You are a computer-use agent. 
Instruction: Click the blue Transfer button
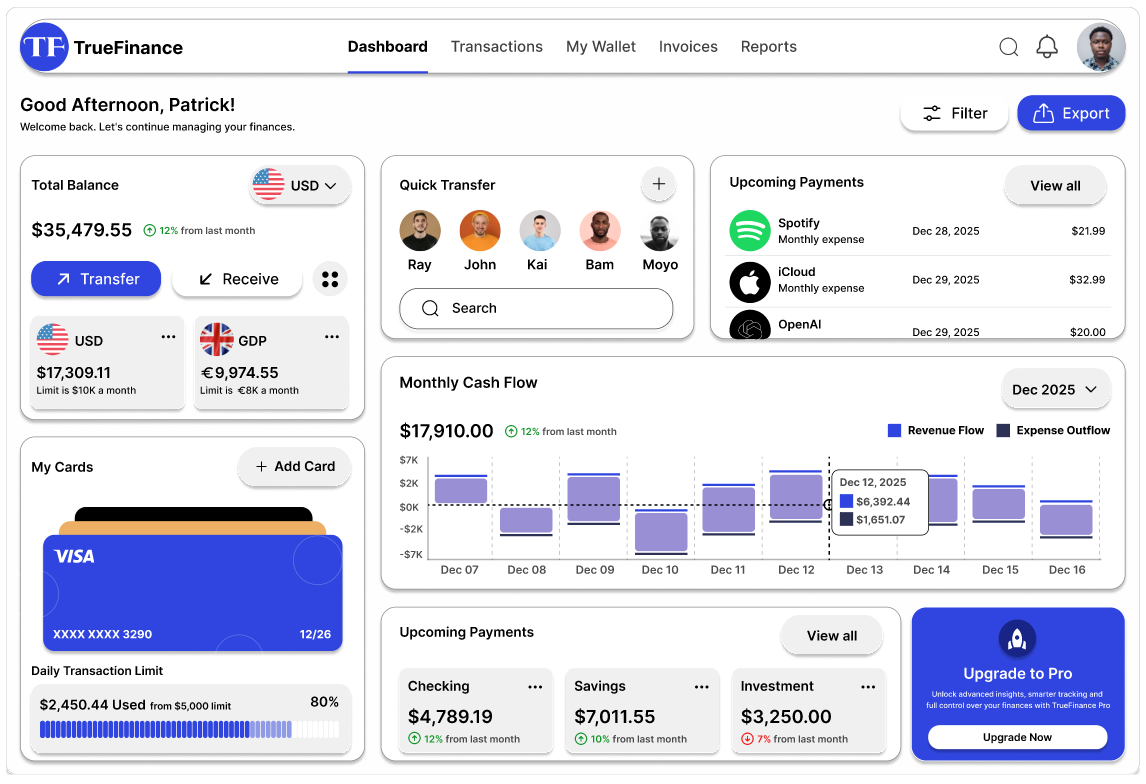click(x=96, y=279)
